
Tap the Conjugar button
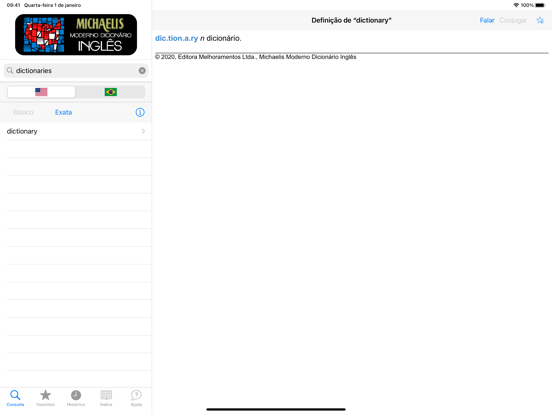pyautogui.click(x=513, y=20)
